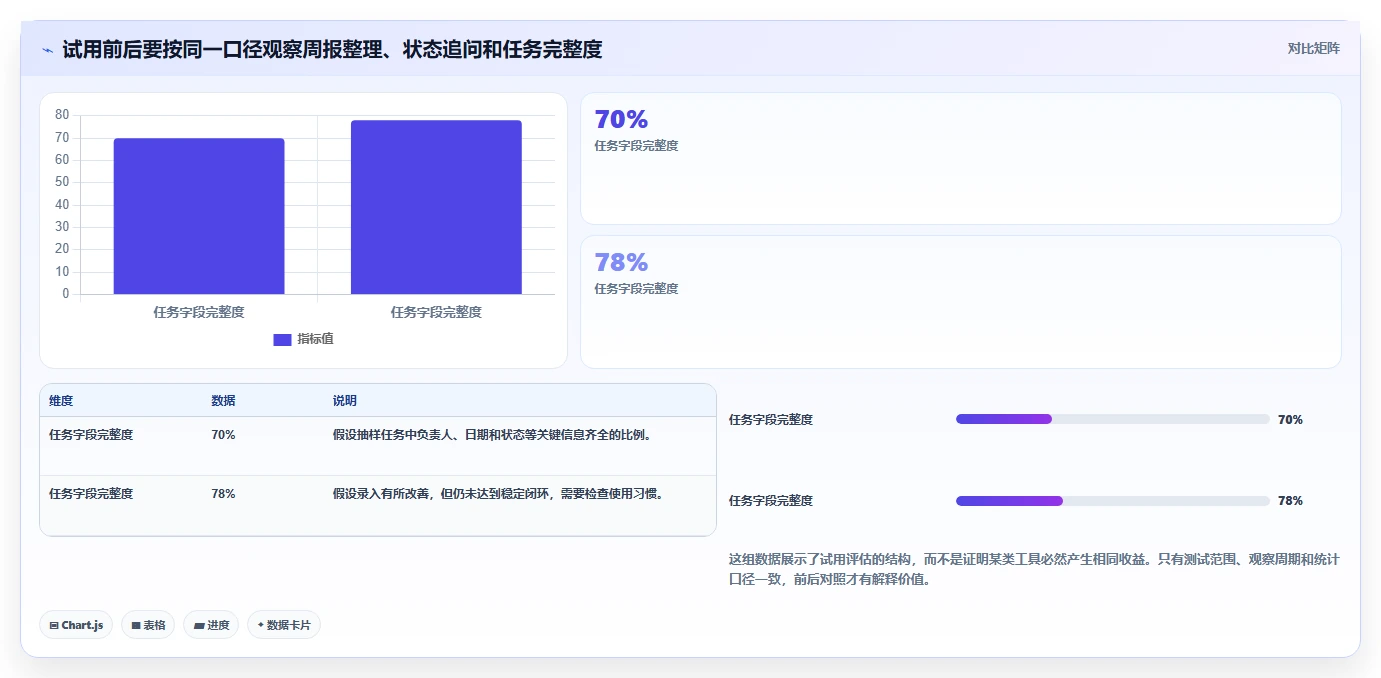Click the 数据 table column header
This screenshot has height=678, width=1381.
[223, 401]
